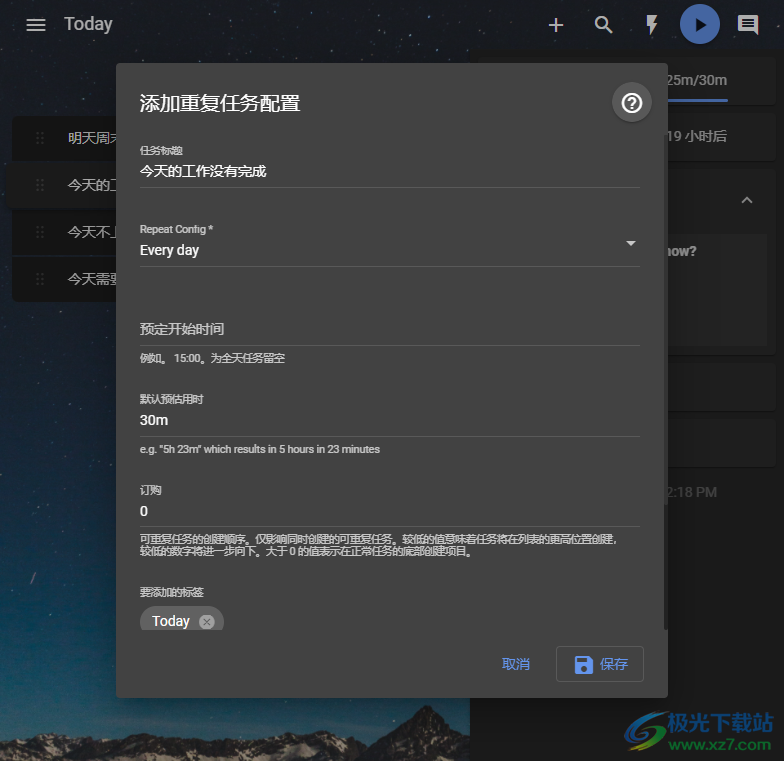
Task: Switch to the 25m/30m tab
Action: pos(696,81)
